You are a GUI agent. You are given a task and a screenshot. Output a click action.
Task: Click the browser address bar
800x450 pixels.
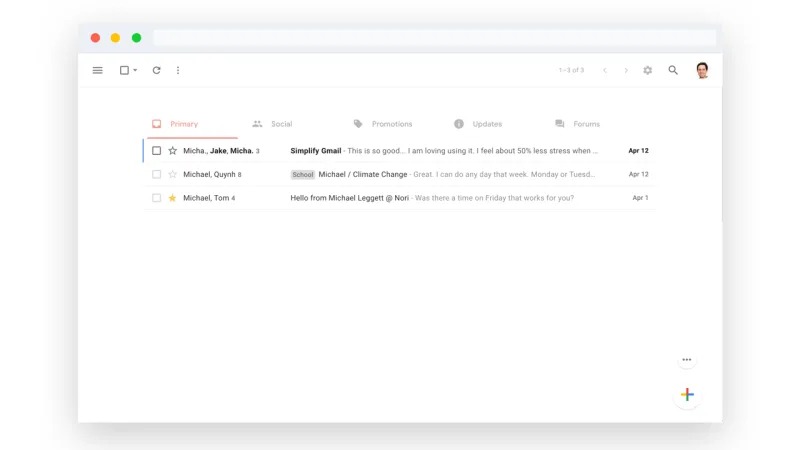click(435, 38)
